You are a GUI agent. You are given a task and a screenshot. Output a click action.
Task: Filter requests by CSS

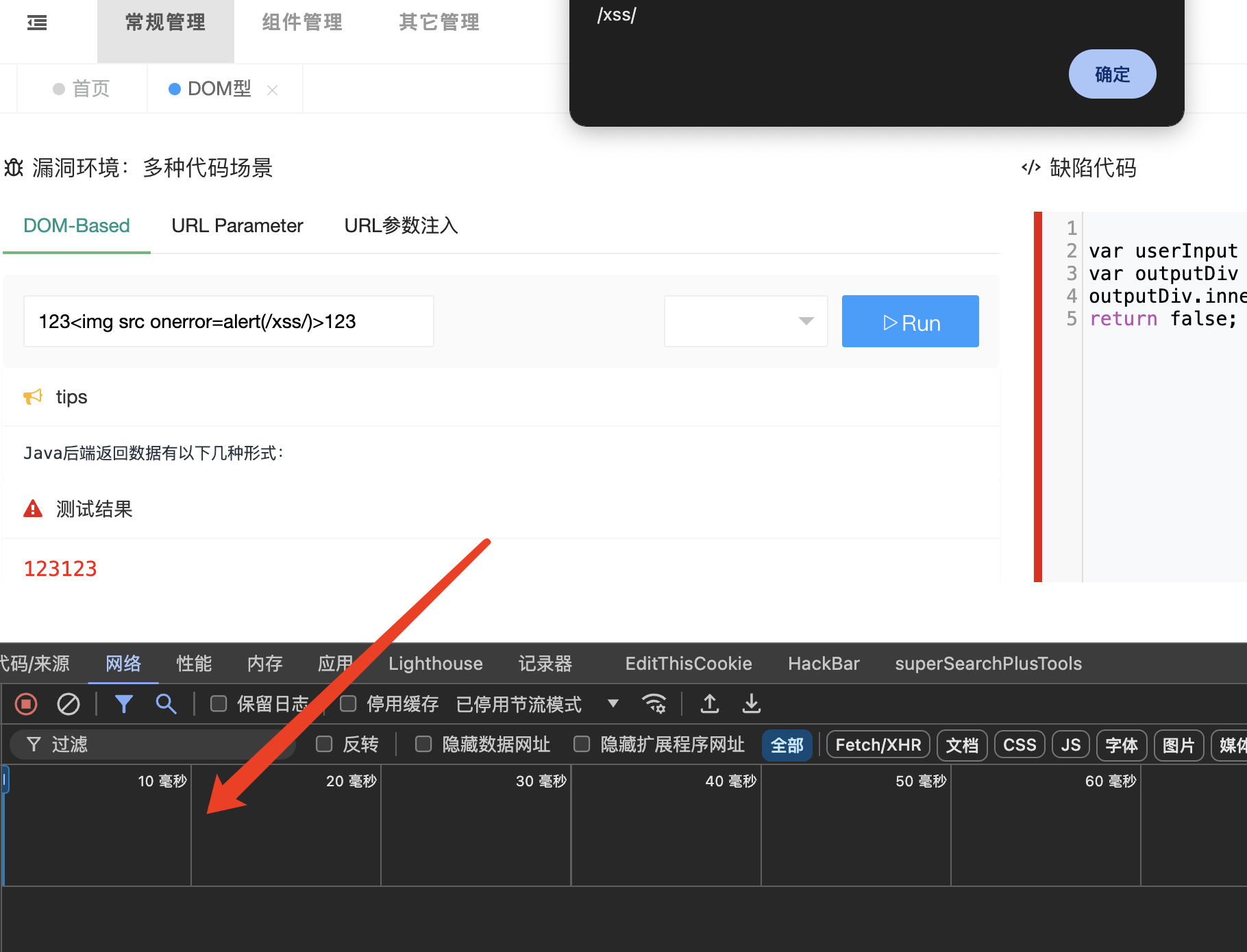coord(1020,745)
